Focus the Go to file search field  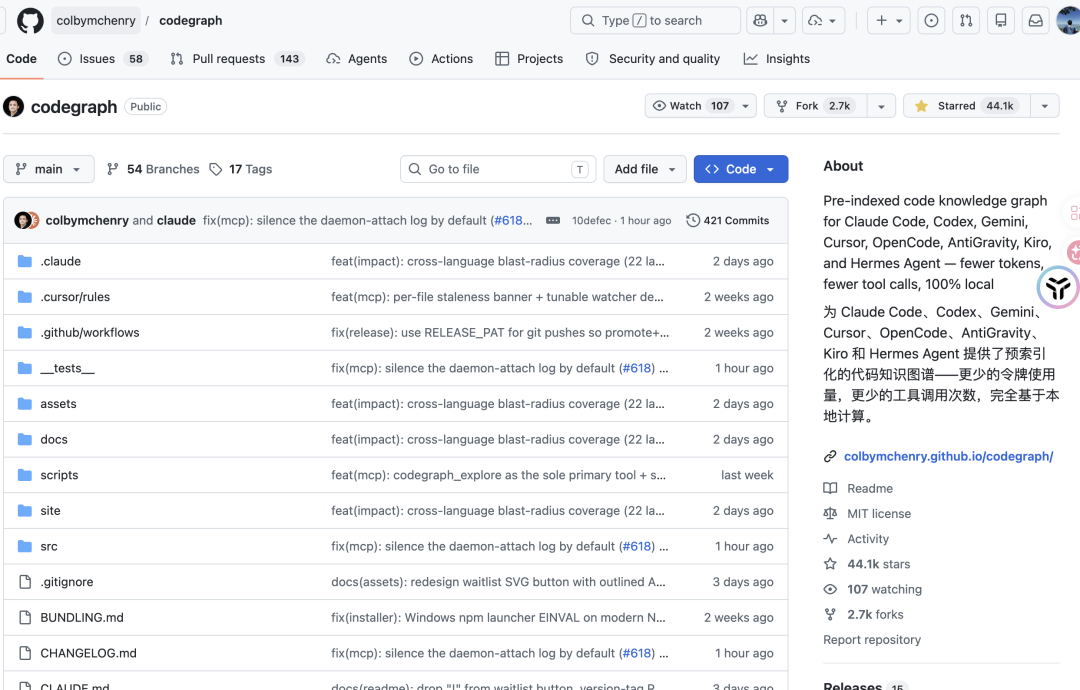click(499, 169)
